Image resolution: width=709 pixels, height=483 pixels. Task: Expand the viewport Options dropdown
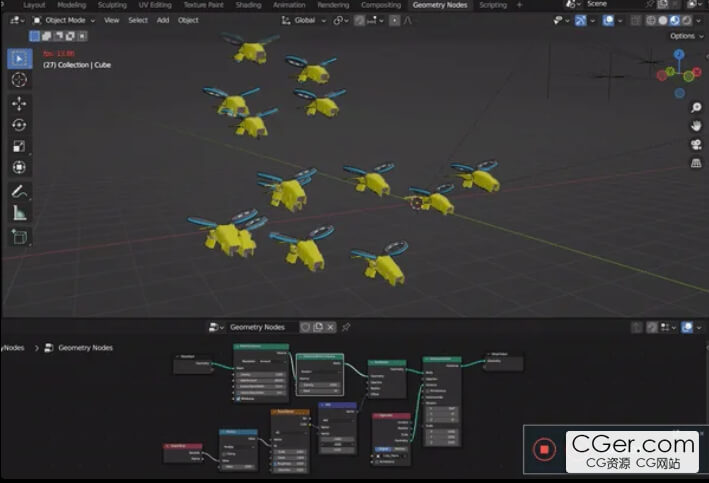[683, 36]
